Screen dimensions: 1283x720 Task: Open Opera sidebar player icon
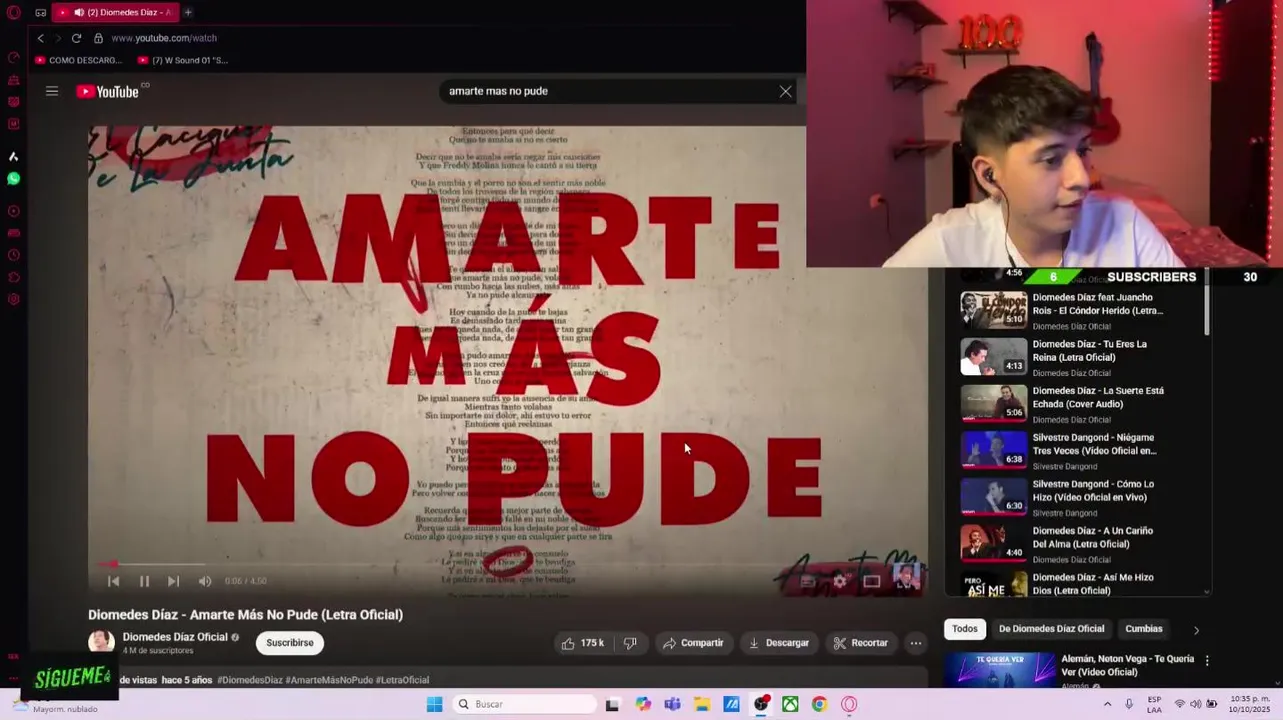pyautogui.click(x=13, y=211)
